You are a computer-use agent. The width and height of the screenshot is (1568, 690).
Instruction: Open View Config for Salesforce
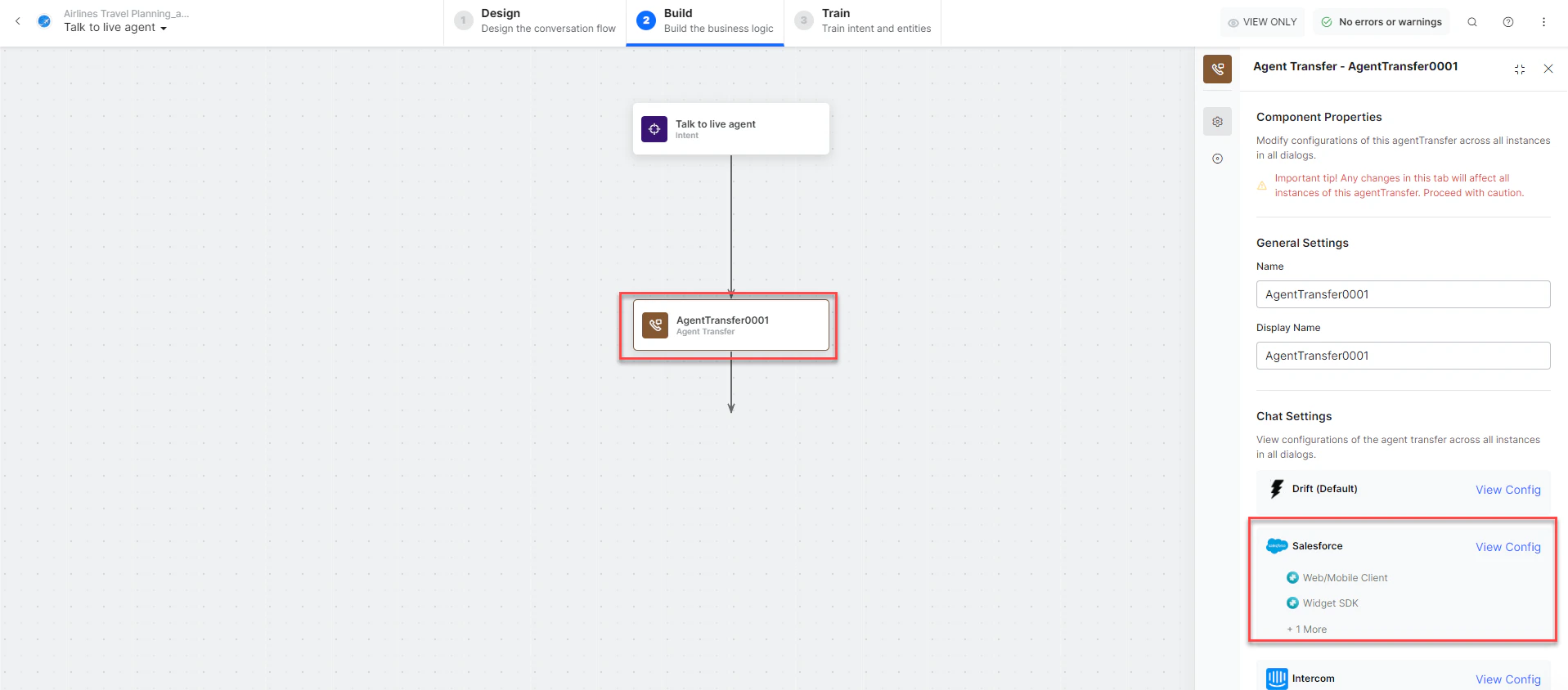click(1507, 547)
